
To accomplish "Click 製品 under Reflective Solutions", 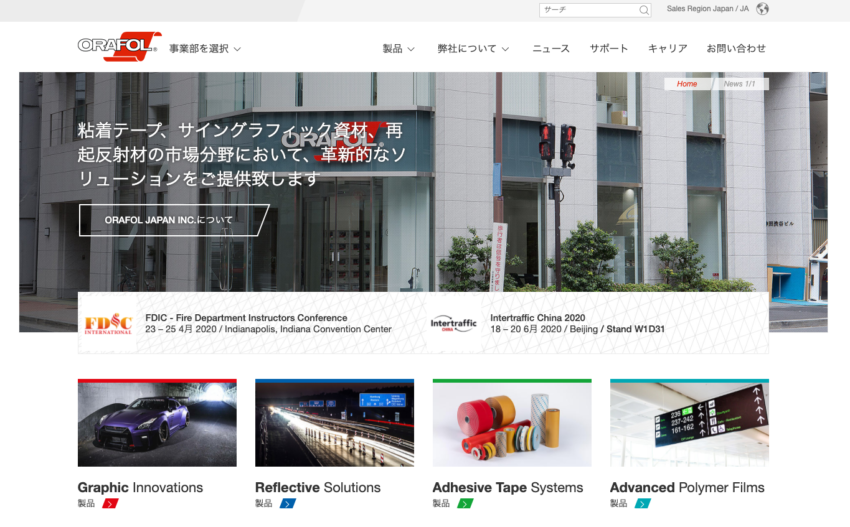I will click(x=264, y=504).
